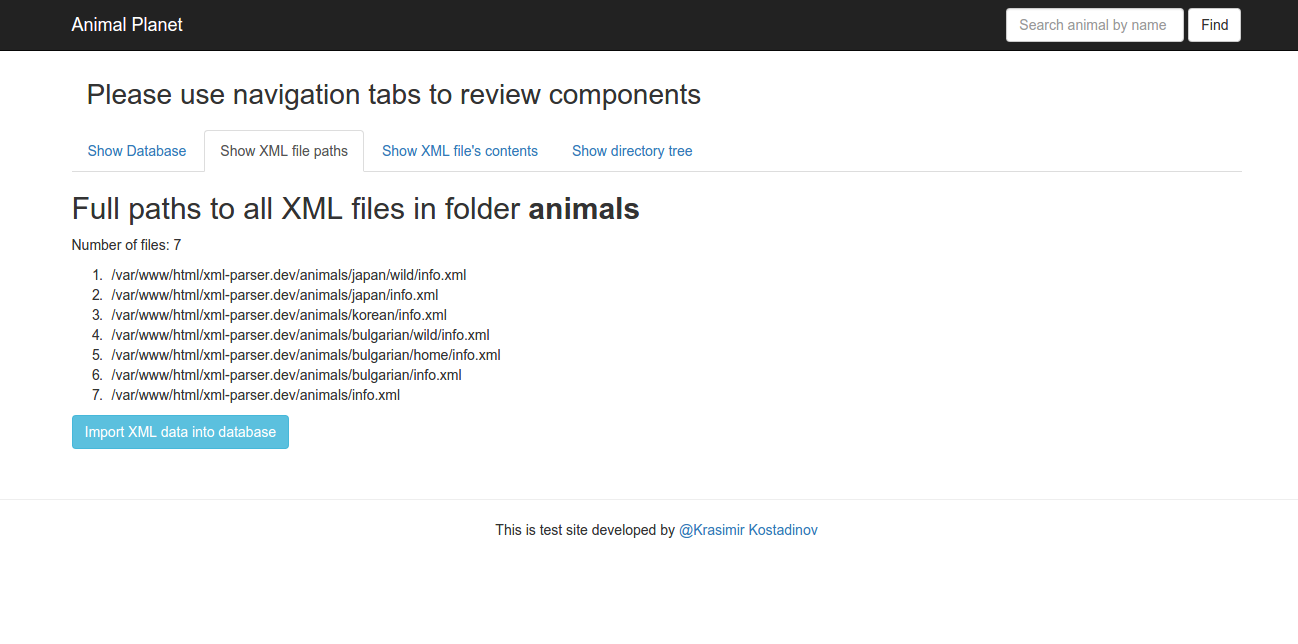The height and width of the screenshot is (644, 1298).
Task: Focus the Search animal by name field
Action: tap(1094, 25)
